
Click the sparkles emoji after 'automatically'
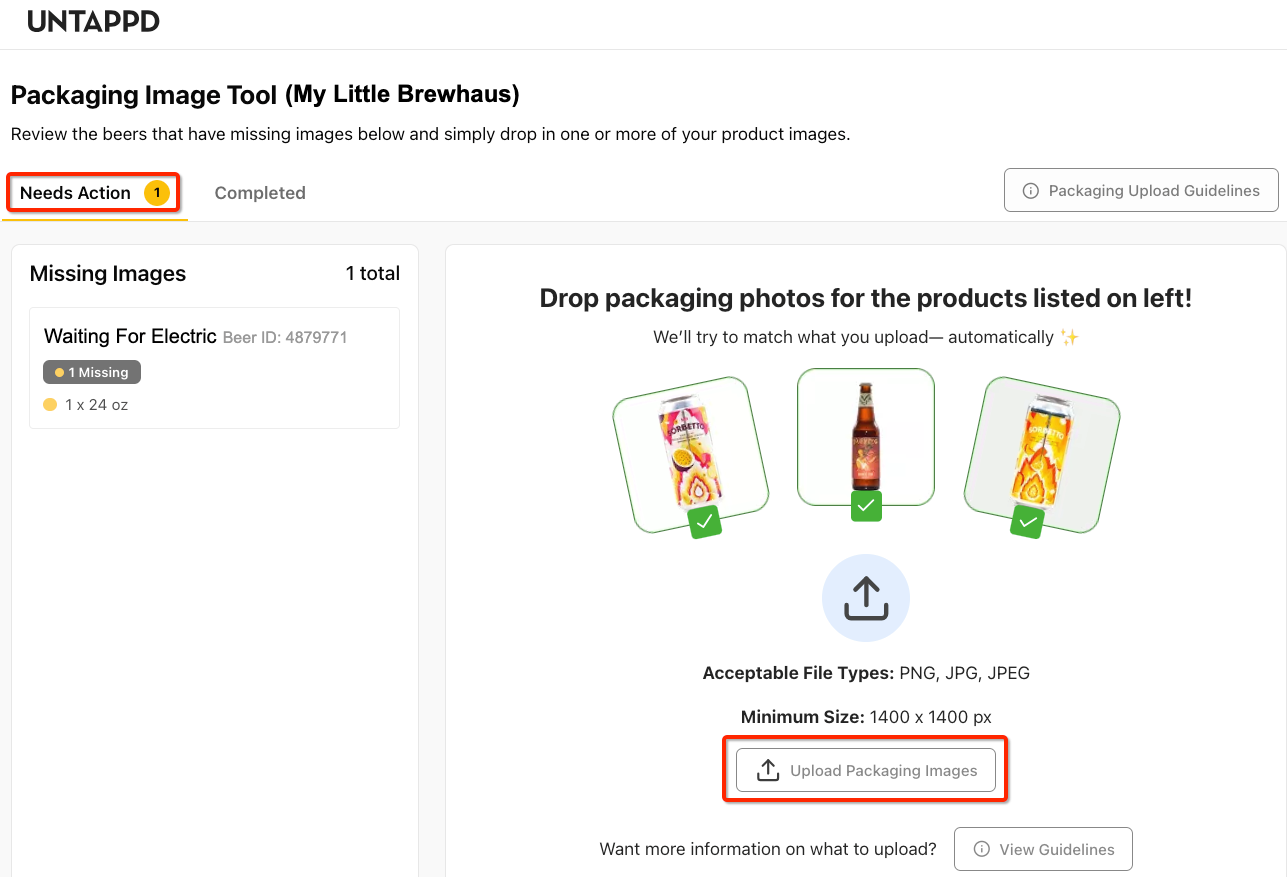(x=1069, y=338)
